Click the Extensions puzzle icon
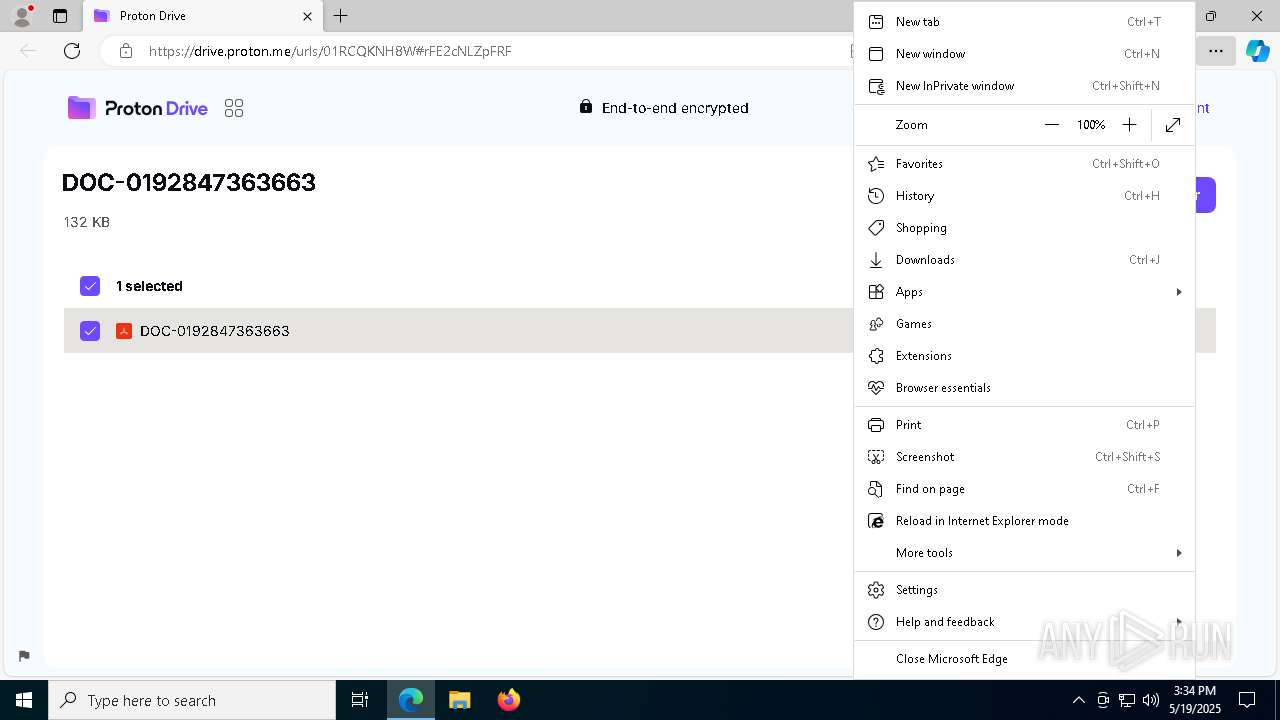The height and width of the screenshot is (720, 1280). point(876,356)
